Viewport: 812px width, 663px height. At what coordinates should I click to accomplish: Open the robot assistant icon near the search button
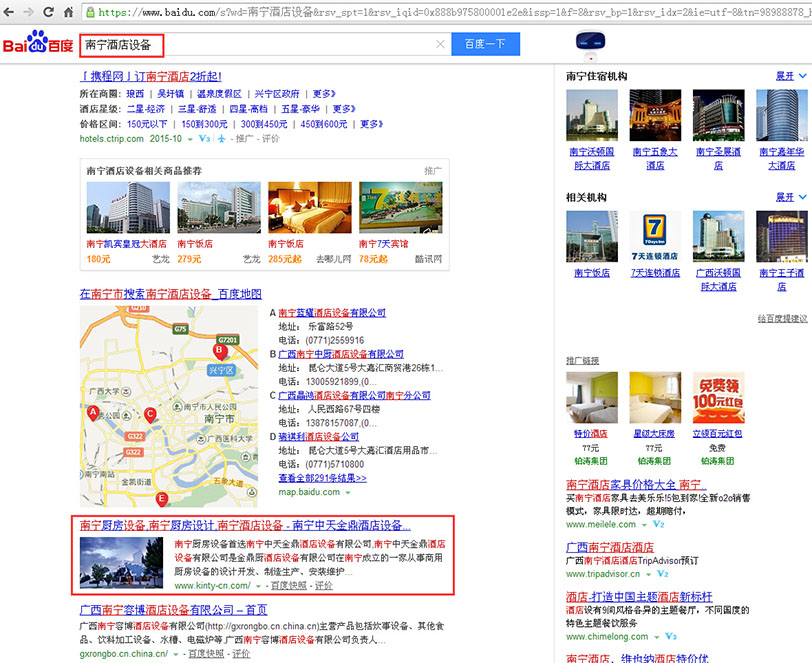point(590,45)
